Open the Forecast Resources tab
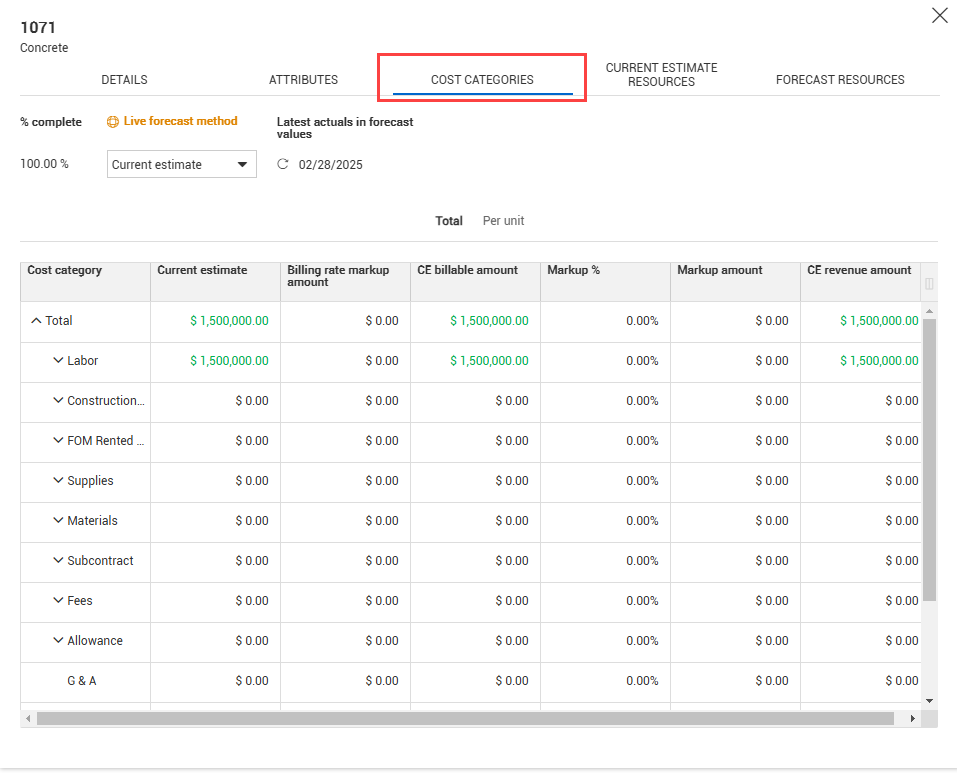Image resolution: width=957 pixels, height=773 pixels. 840,80
